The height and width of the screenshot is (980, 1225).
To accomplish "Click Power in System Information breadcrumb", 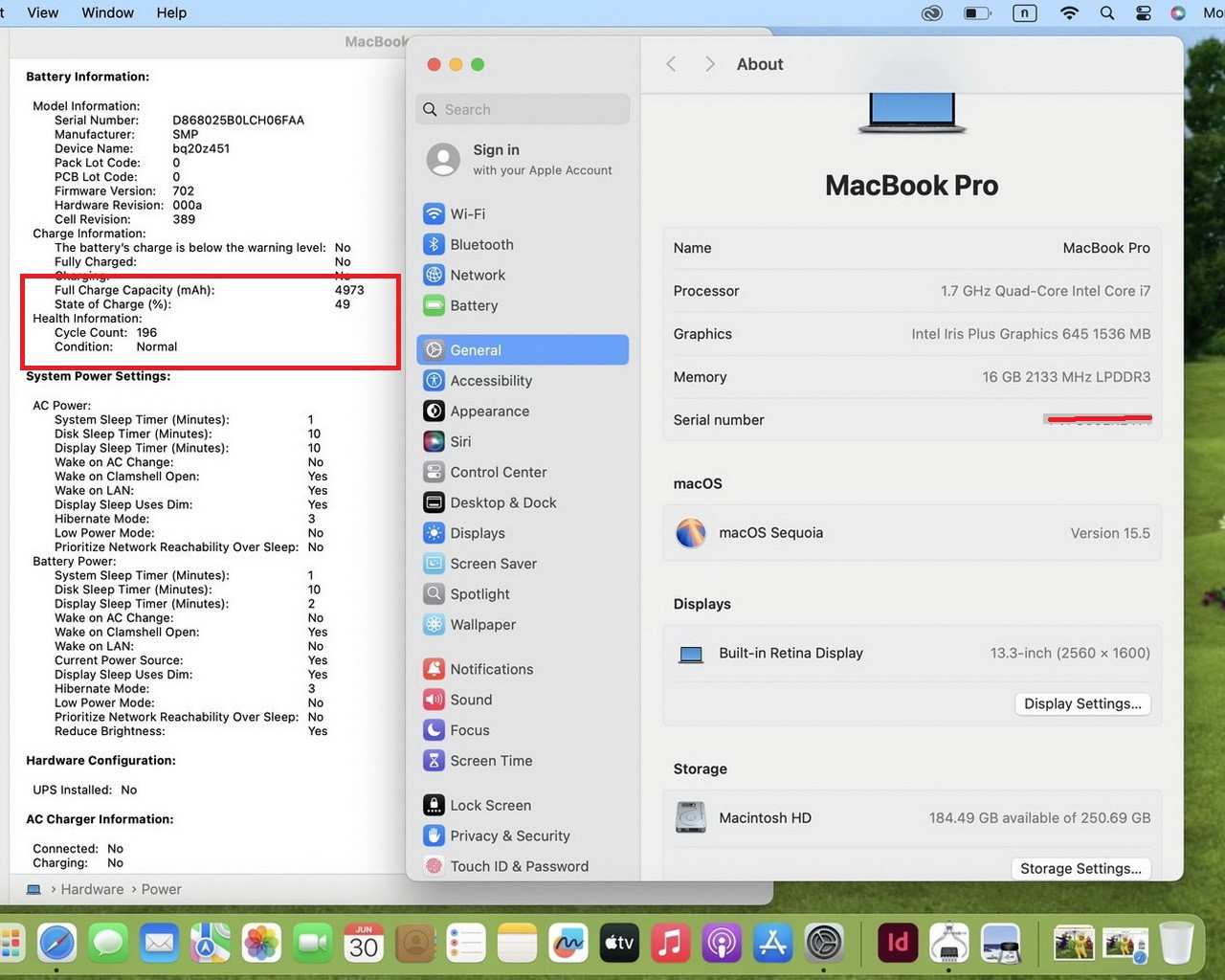I will pyautogui.click(x=161, y=889).
